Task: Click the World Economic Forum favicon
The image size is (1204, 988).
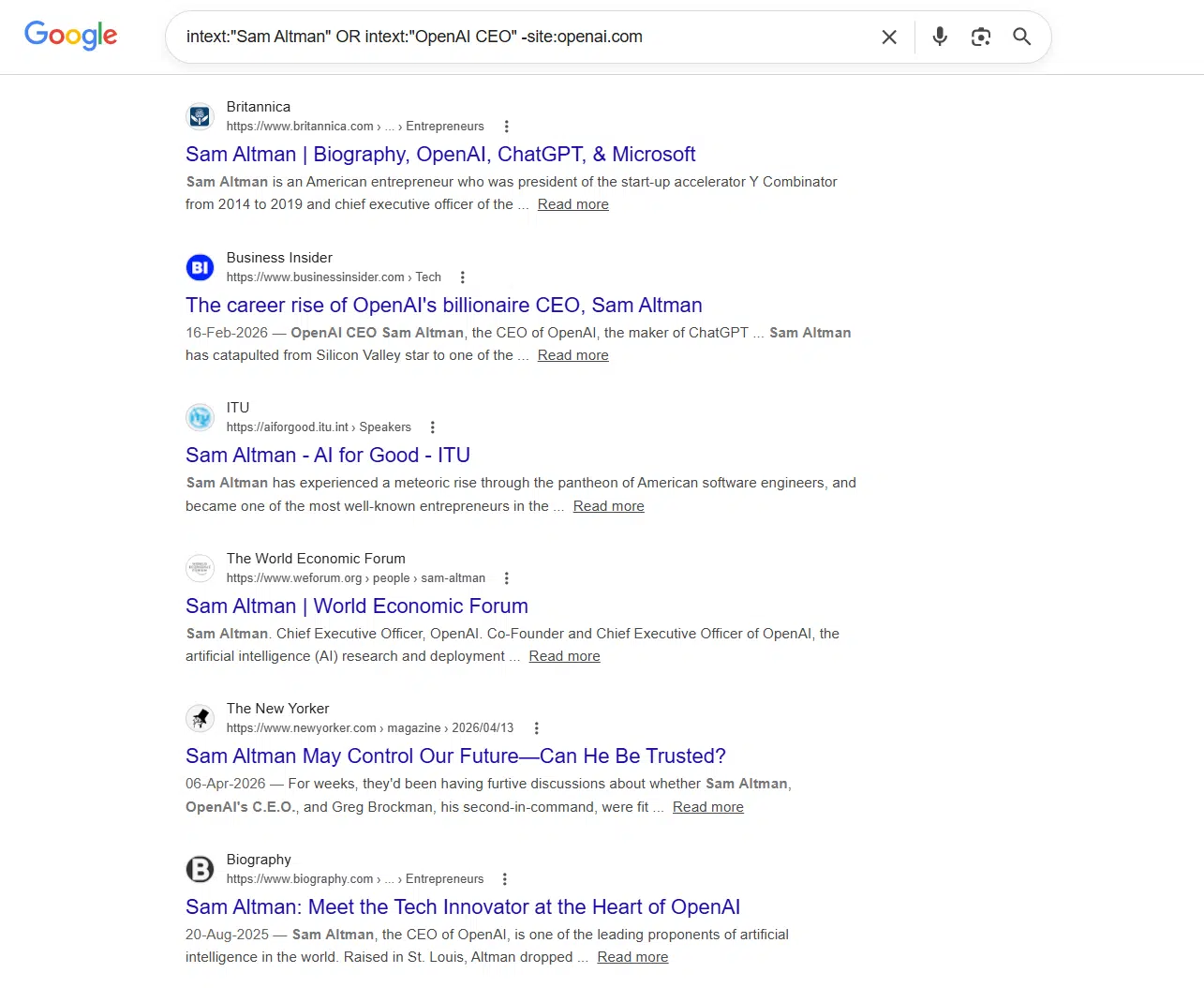Action: click(x=200, y=568)
